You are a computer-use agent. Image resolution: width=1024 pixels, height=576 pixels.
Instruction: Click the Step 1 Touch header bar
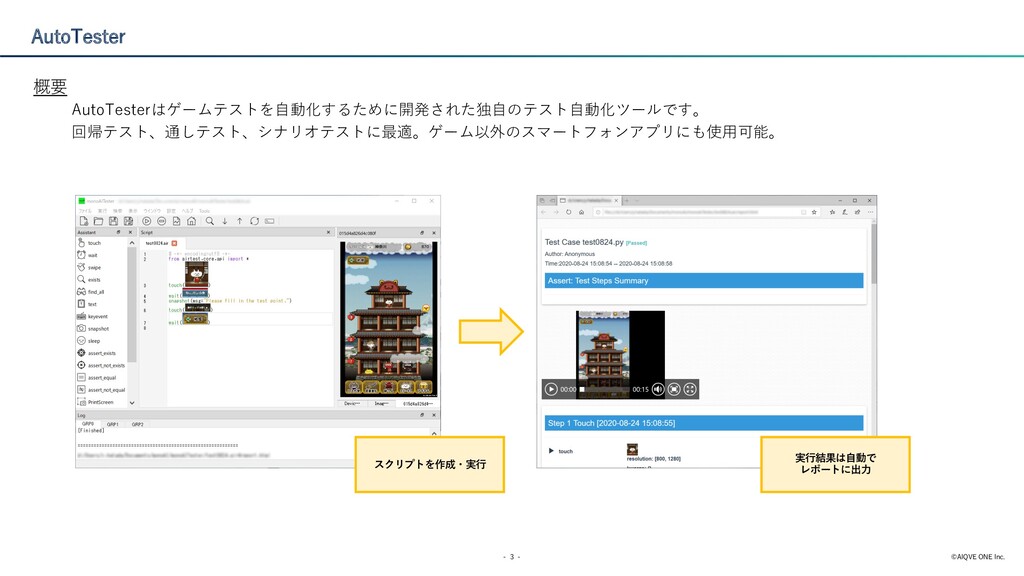[x=704, y=423]
